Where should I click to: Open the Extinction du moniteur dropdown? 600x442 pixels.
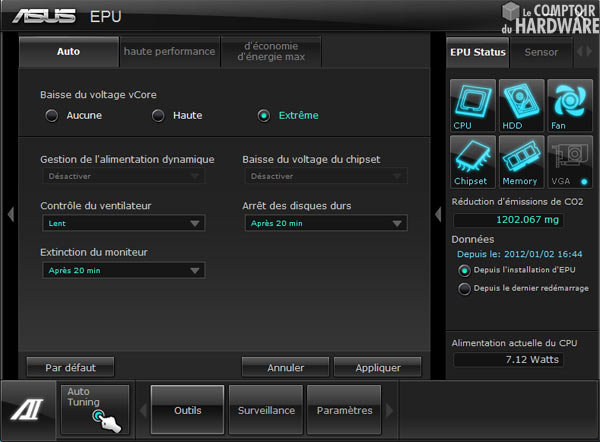(122, 271)
